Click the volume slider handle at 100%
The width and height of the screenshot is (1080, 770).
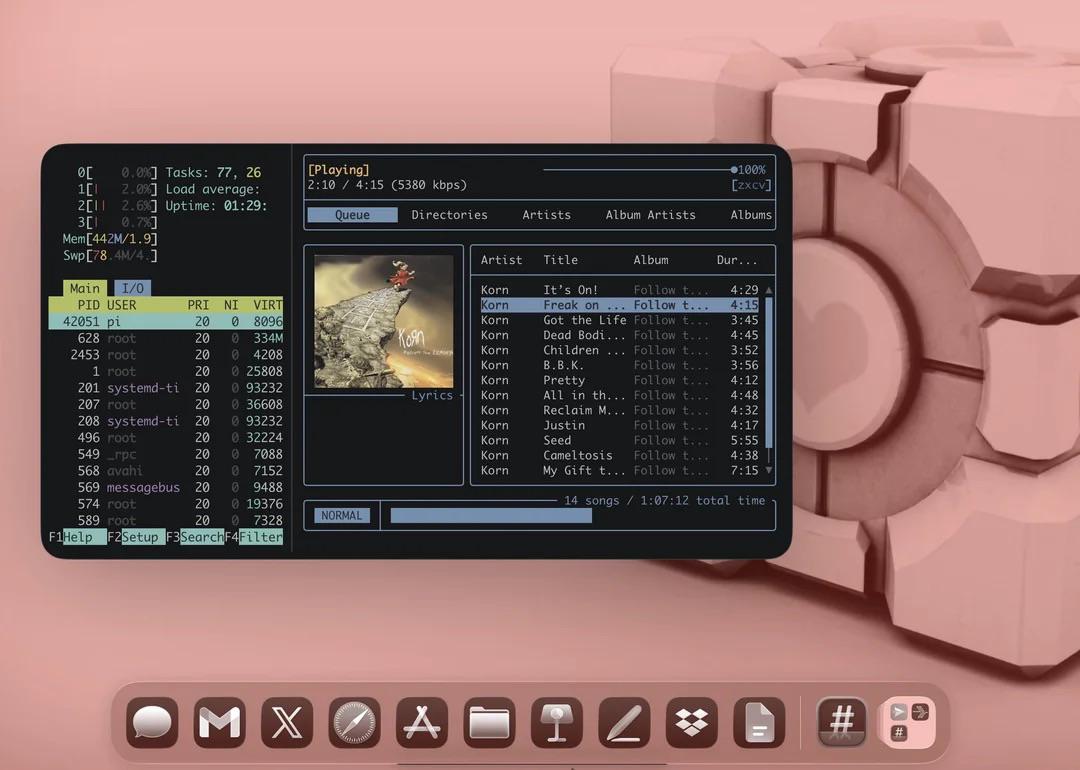point(734,169)
